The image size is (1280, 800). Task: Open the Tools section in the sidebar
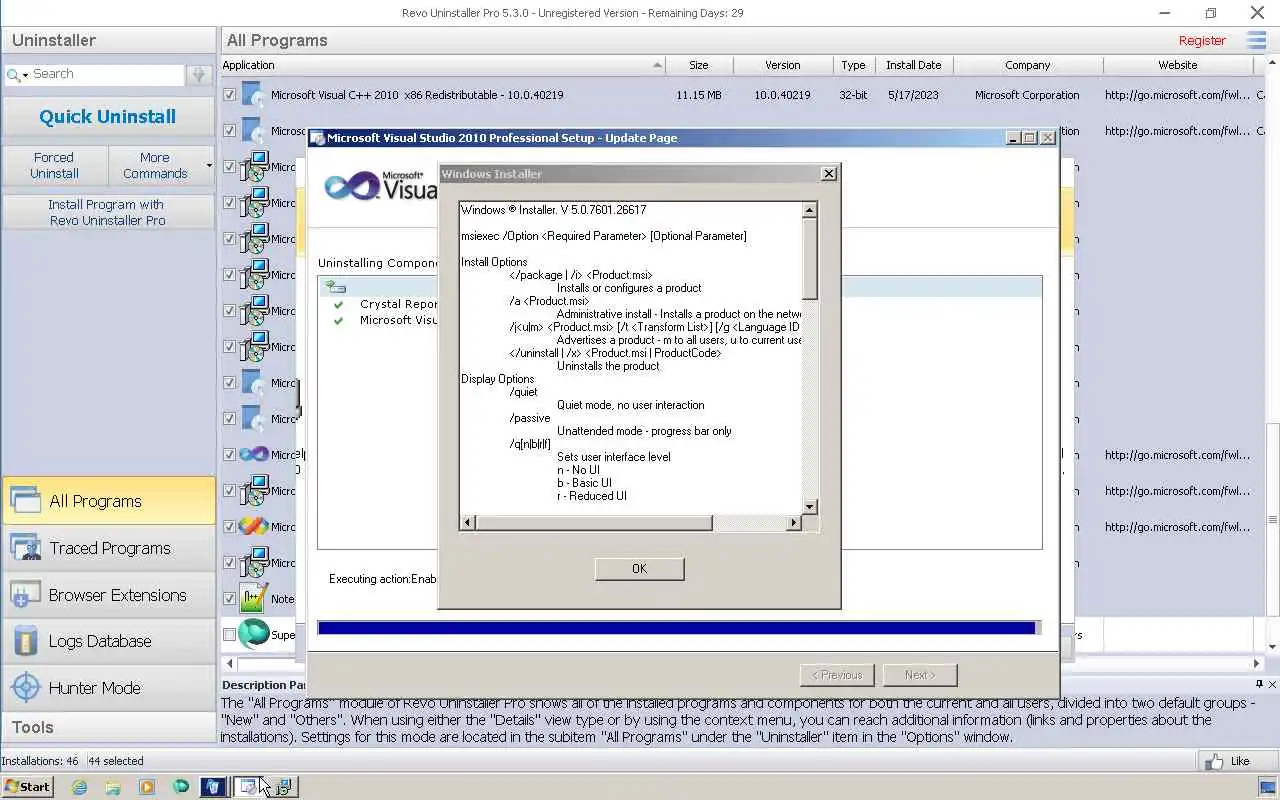coord(108,727)
